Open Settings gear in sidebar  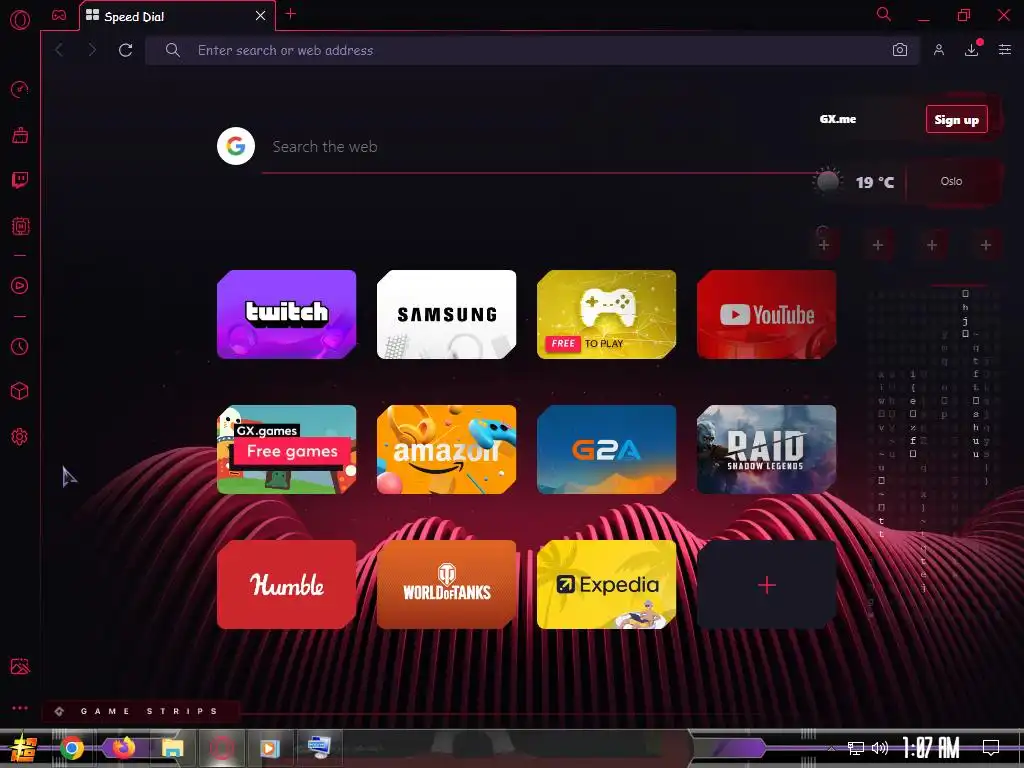(20, 436)
